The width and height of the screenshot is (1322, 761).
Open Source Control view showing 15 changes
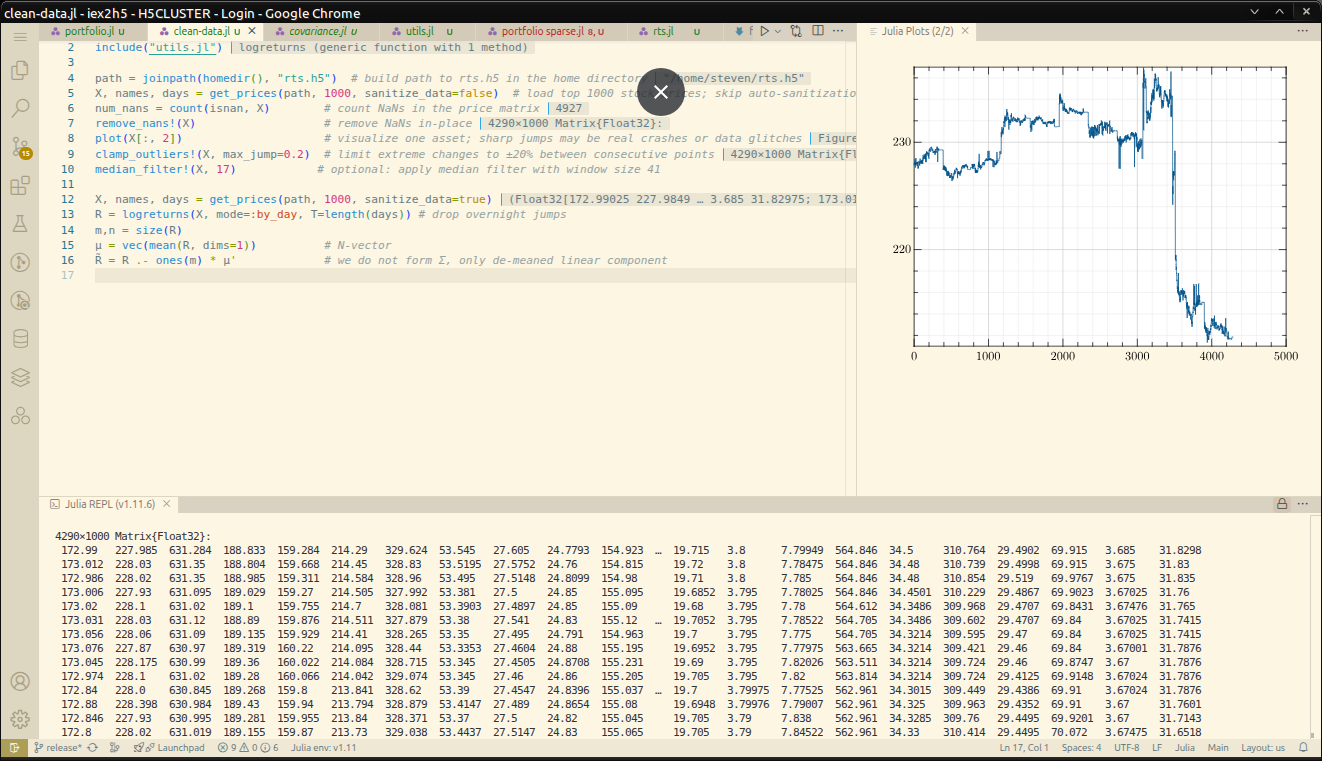[20, 146]
